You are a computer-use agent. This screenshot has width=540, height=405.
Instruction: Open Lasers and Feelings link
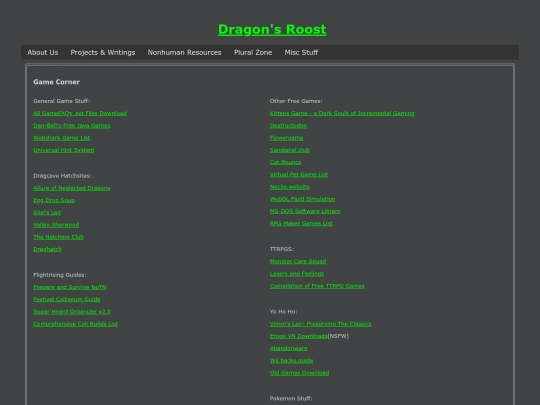(297, 274)
